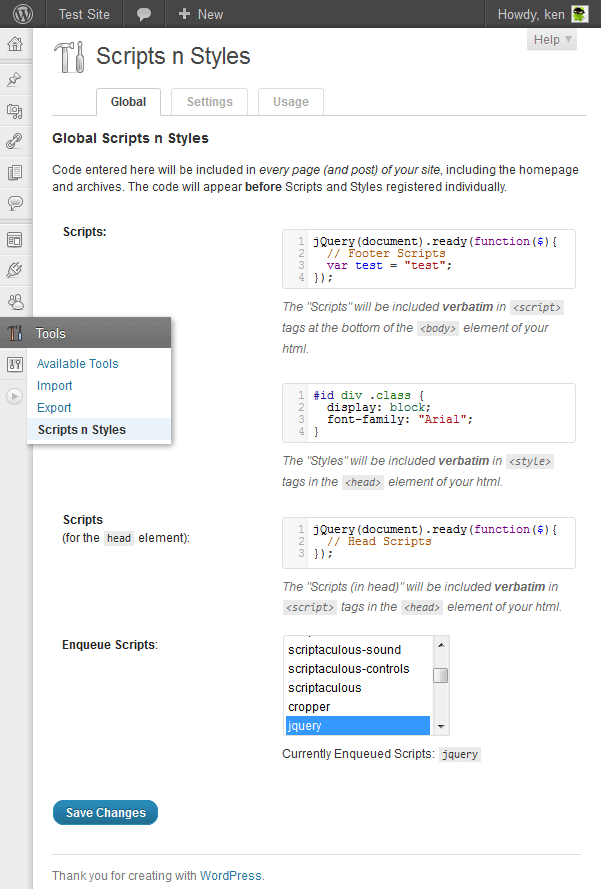
Task: Open Import in the Tools submenu
Action: [x=55, y=386]
